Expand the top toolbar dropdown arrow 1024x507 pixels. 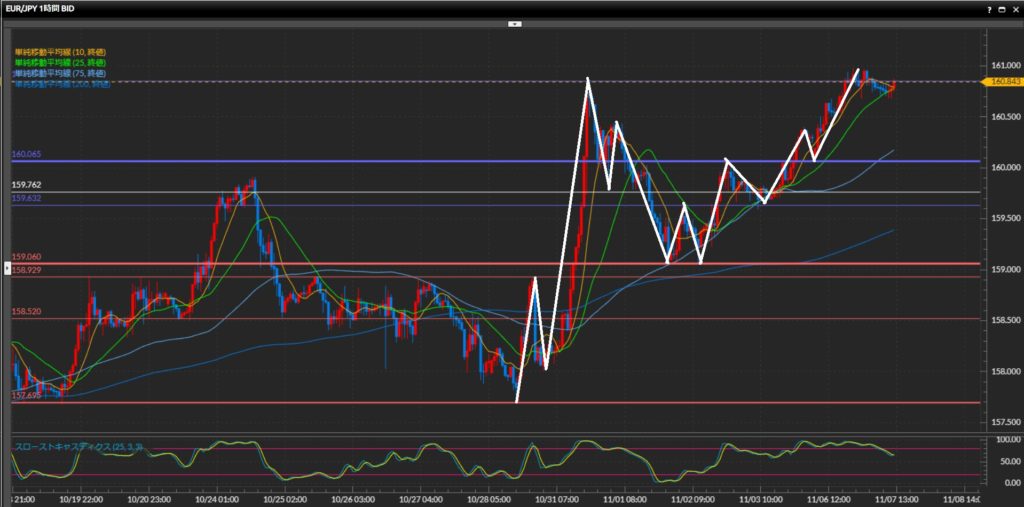tap(514, 22)
